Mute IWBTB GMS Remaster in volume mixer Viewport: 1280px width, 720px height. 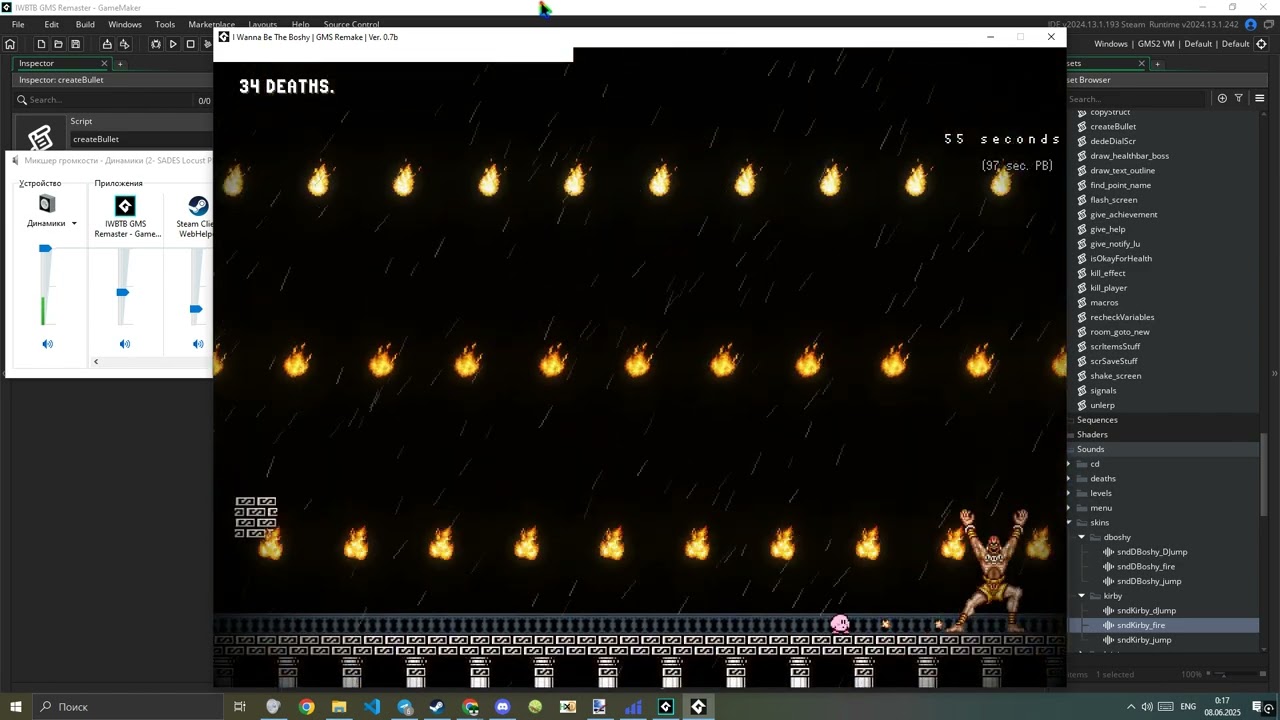click(124, 344)
